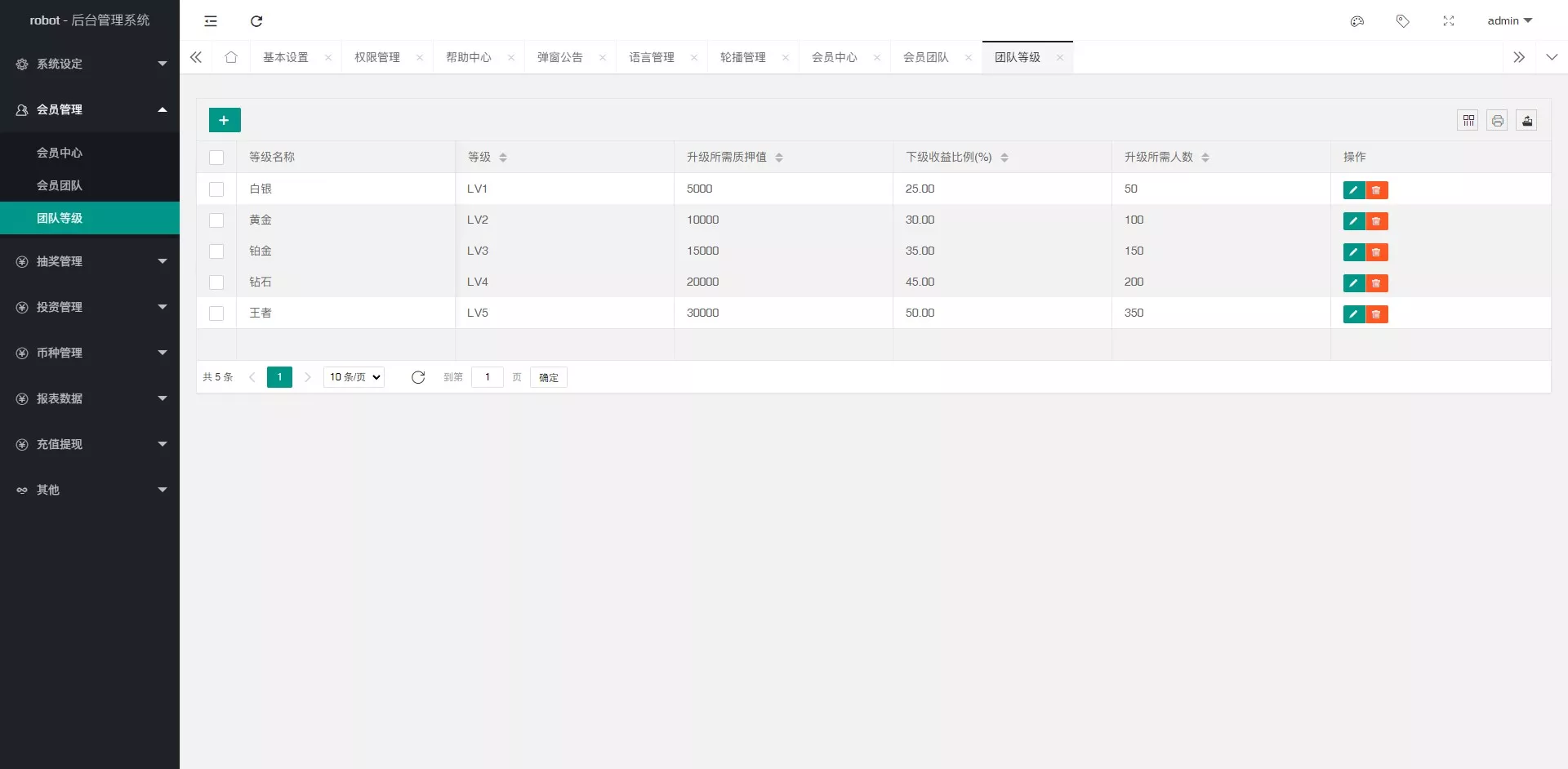Image resolution: width=1568 pixels, height=769 pixels.
Task: Open the theme palette settings icon
Action: pos(1357,21)
